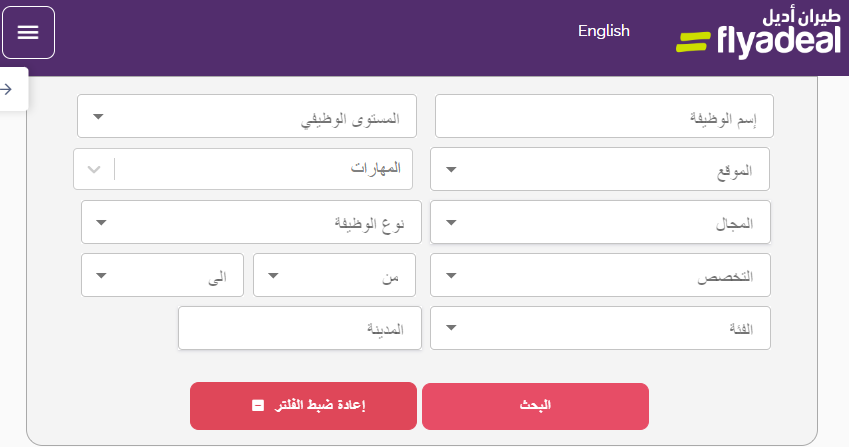Click the side panel arrow icon
Viewport: 849px width, 447px height.
point(6,89)
